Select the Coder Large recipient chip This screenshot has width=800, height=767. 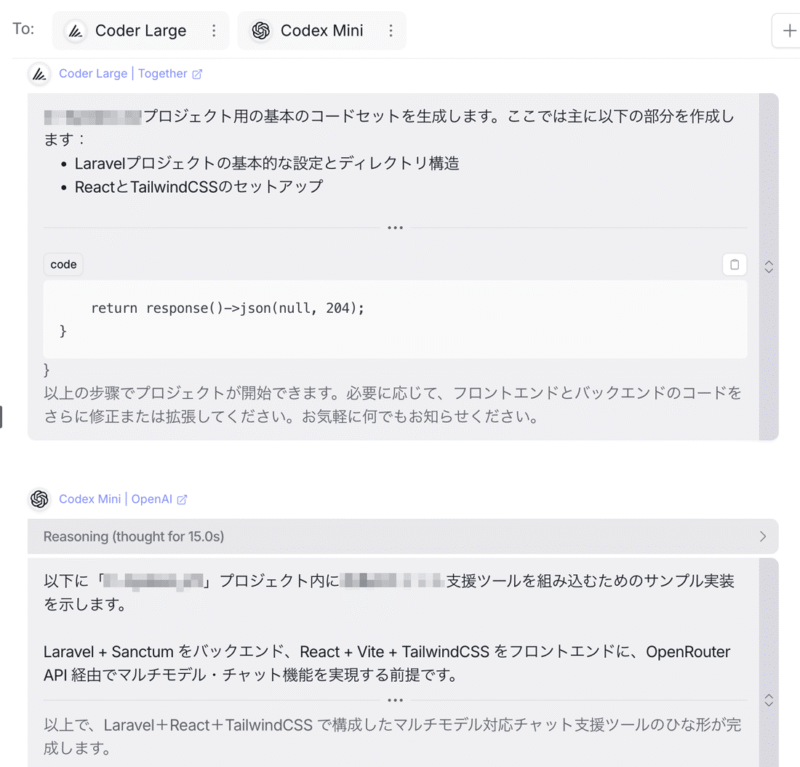(x=141, y=31)
